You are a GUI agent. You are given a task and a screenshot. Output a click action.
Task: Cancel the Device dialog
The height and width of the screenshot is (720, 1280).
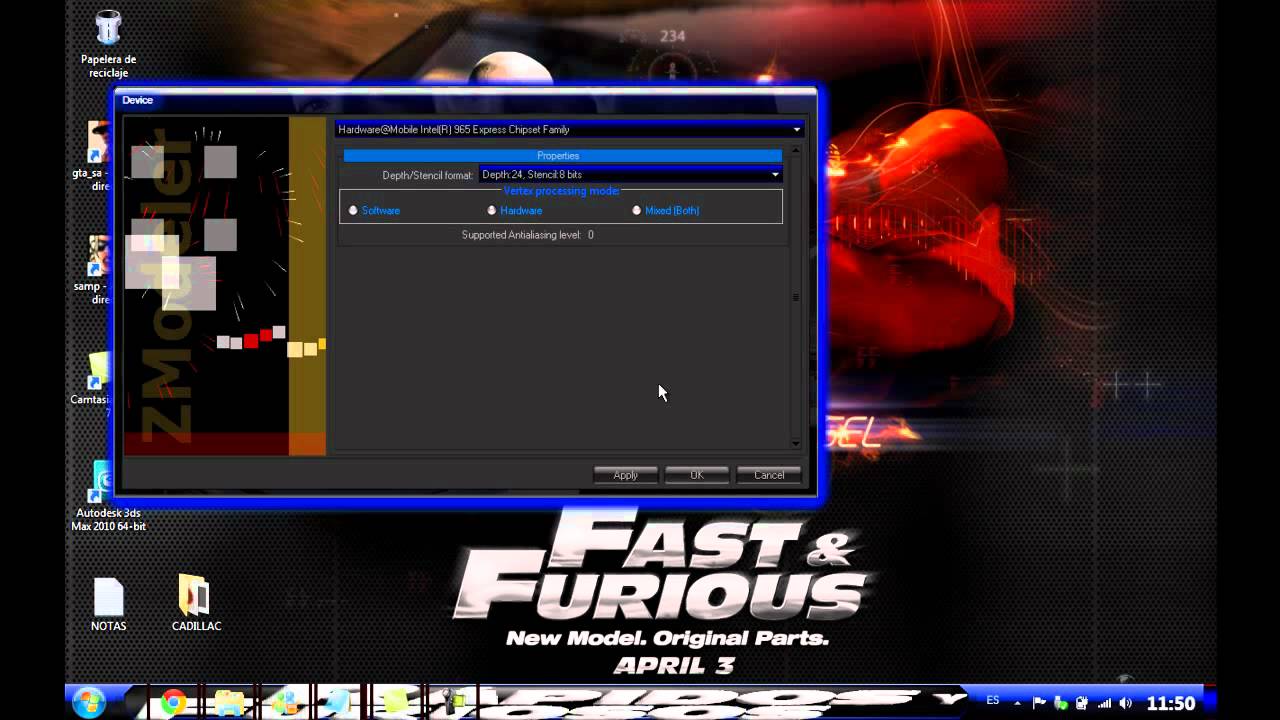[769, 475]
